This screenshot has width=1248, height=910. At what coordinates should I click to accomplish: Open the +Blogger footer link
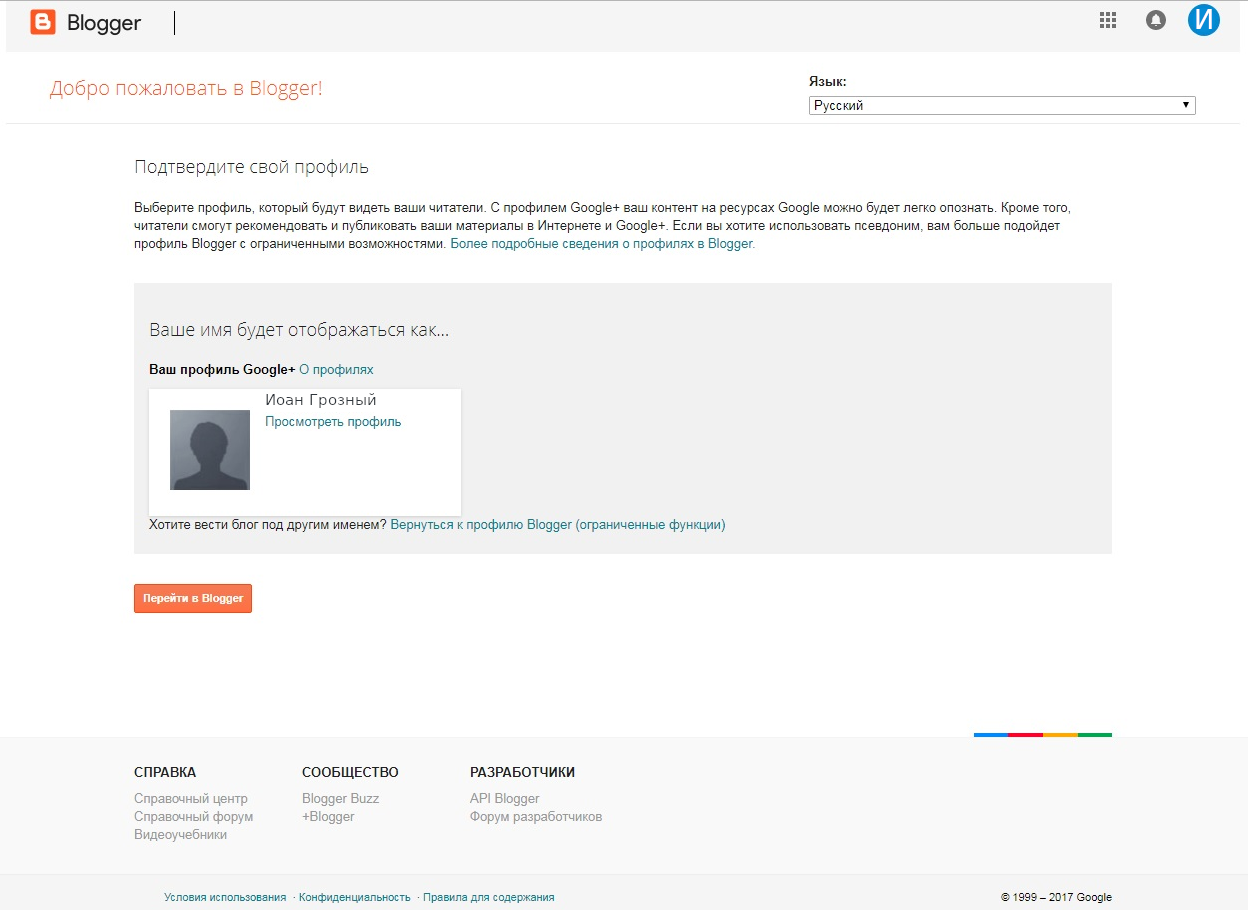(x=328, y=817)
